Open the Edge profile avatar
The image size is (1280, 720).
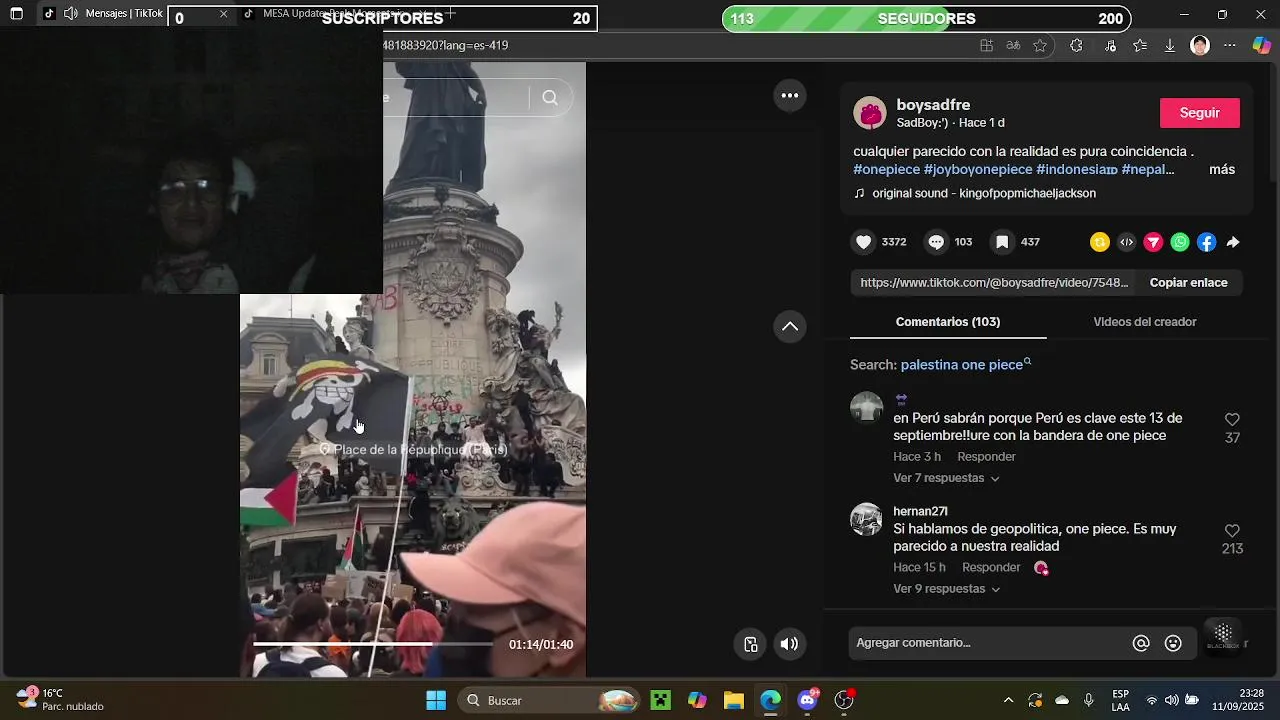pos(1200,45)
